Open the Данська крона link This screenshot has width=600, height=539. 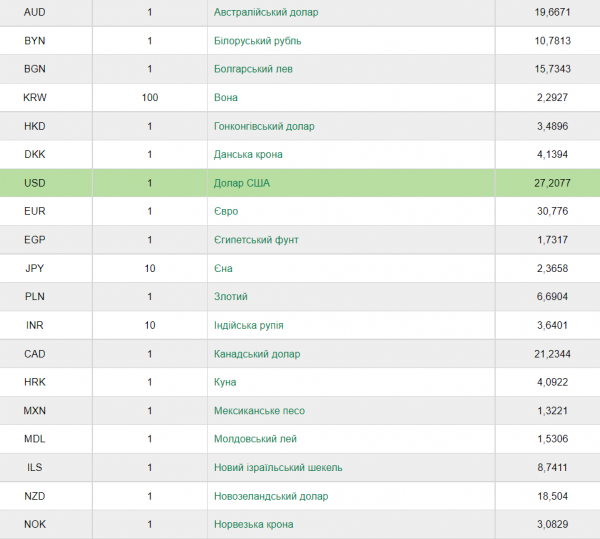point(248,155)
